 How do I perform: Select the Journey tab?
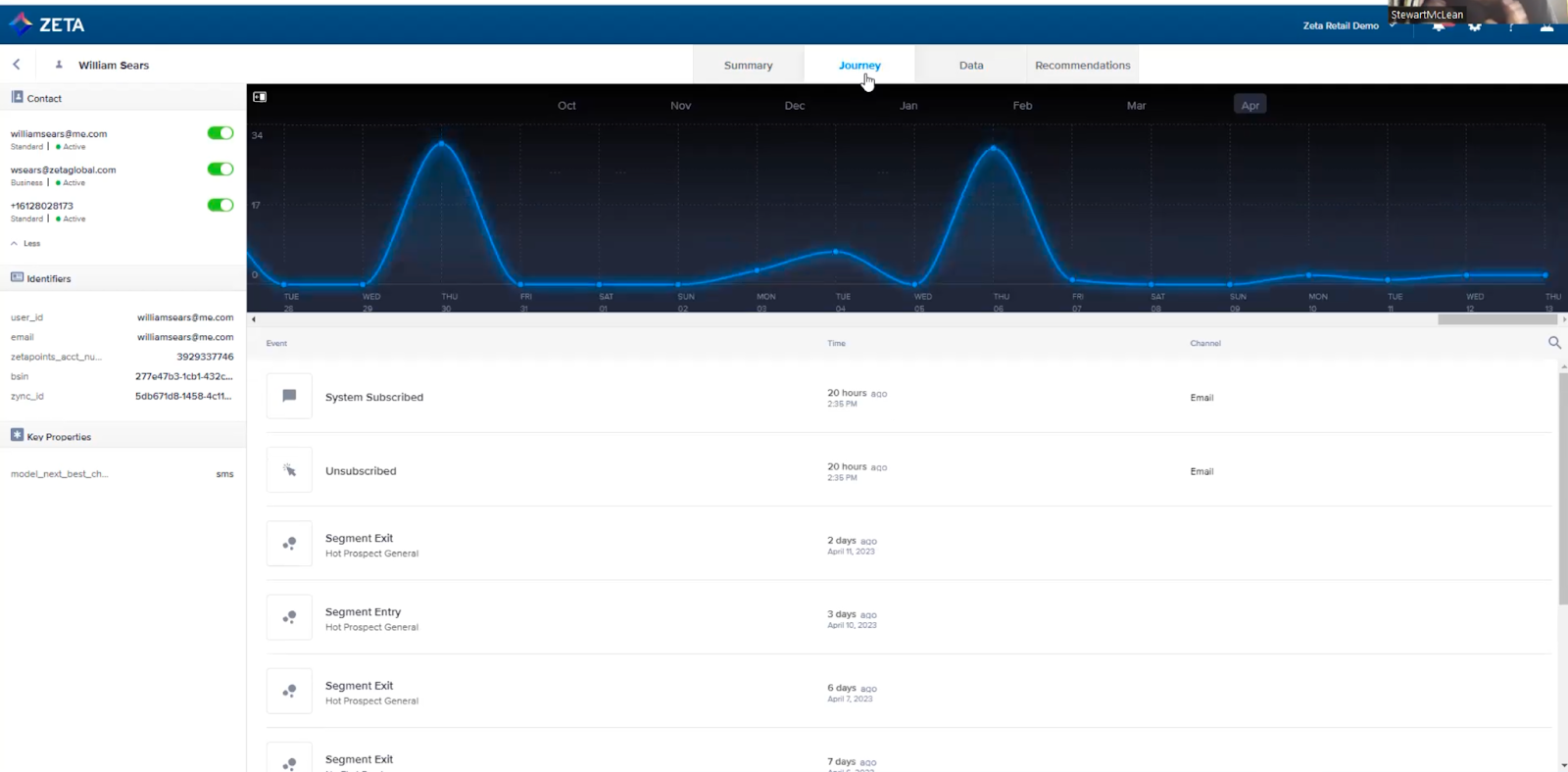pos(859,65)
